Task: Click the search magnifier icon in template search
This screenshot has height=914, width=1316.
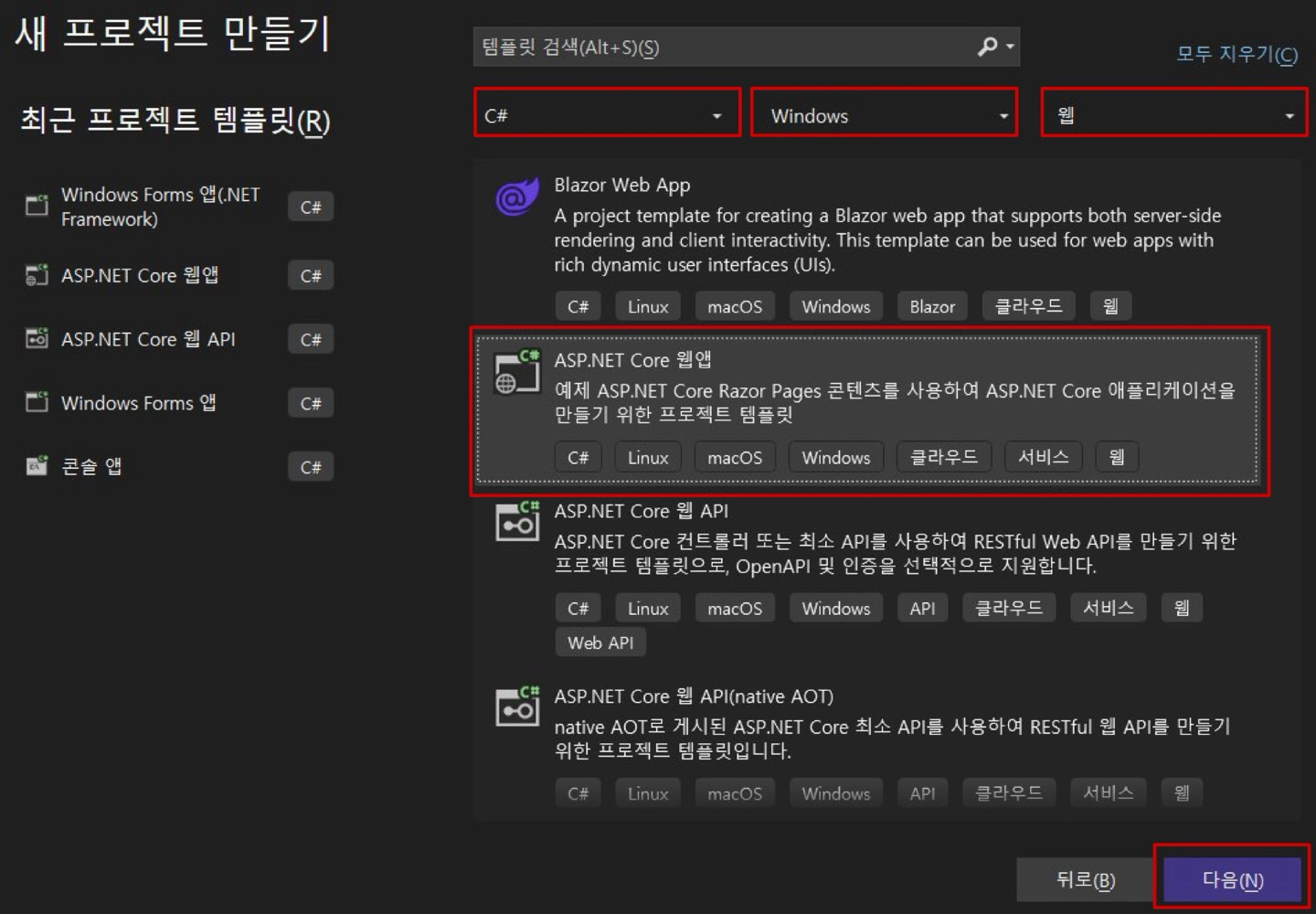Action: point(987,47)
